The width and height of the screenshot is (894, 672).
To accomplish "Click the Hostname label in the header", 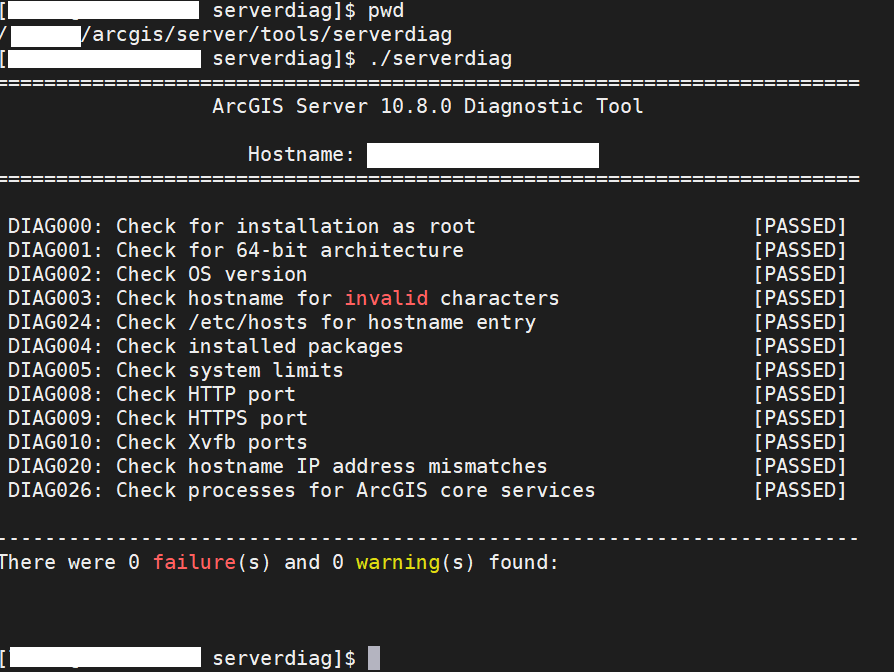I will [x=301, y=155].
